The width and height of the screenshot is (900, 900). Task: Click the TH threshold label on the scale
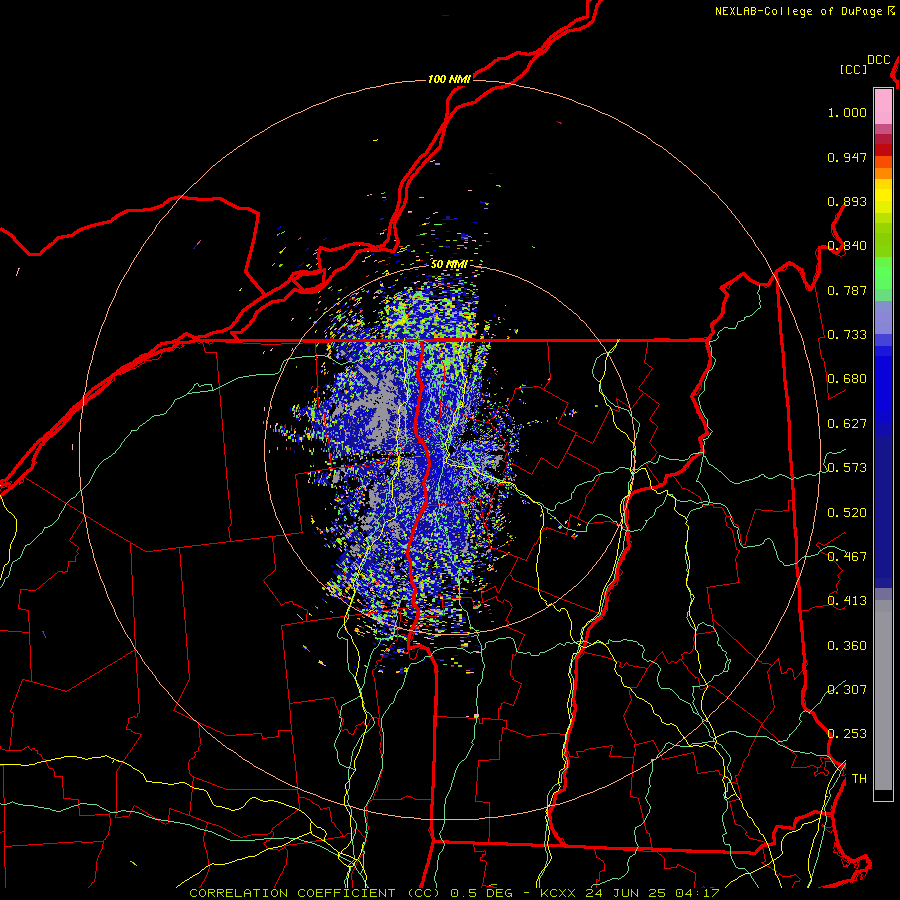859,779
